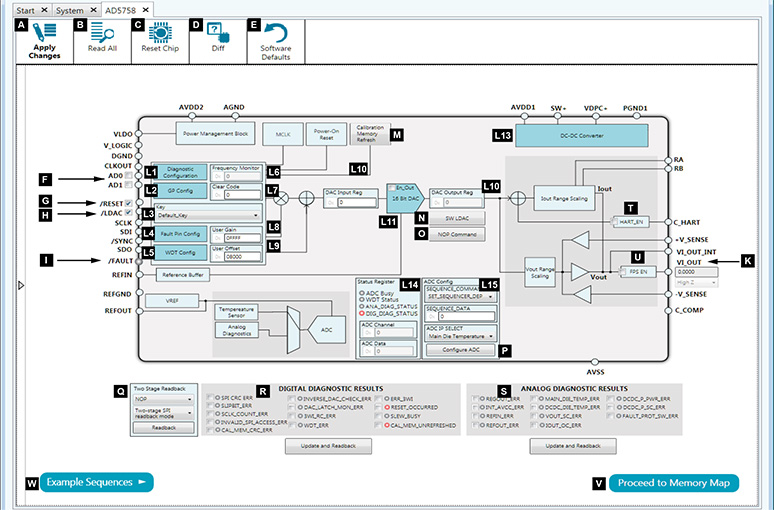The height and width of the screenshot is (510, 774).
Task: Uncheck the /RESET pin checkbox
Action: 129,203
